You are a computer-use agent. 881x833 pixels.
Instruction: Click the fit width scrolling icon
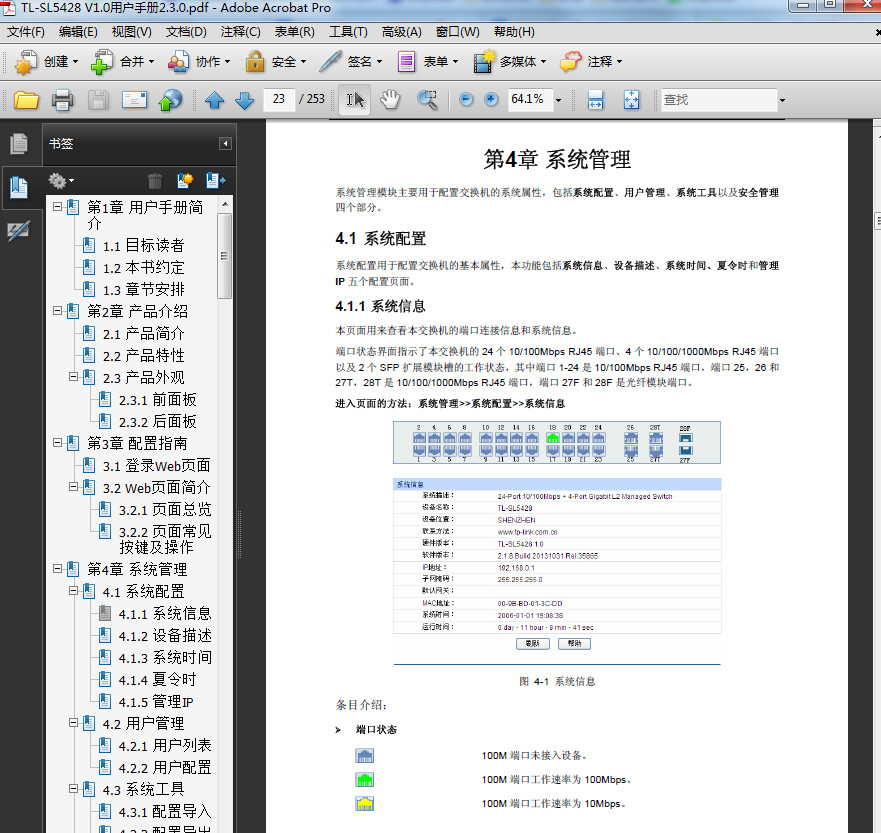tap(596, 100)
